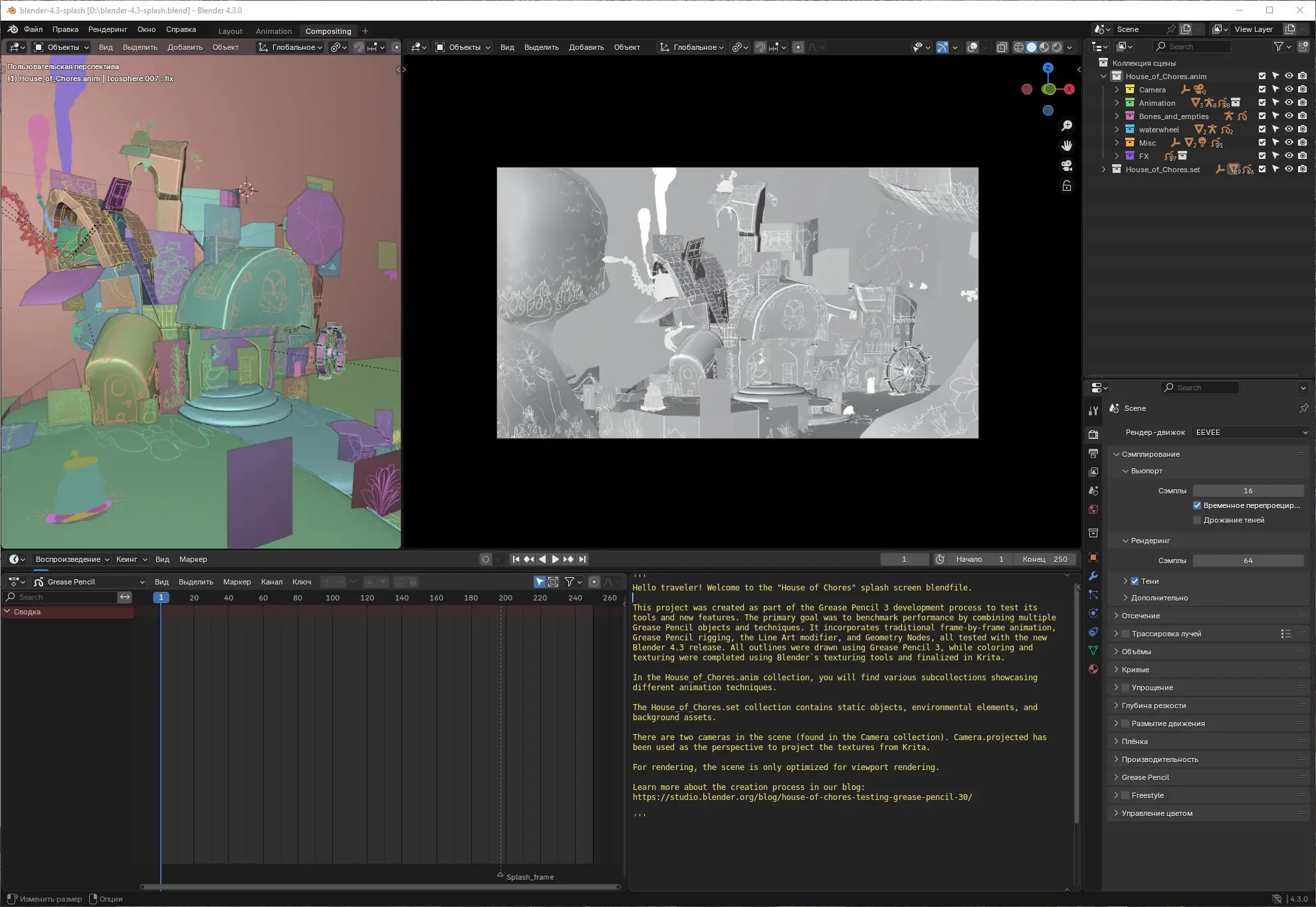Screen dimensions: 1316x907
Task: Click the studio.blender.org blog URL
Action: 802,797
